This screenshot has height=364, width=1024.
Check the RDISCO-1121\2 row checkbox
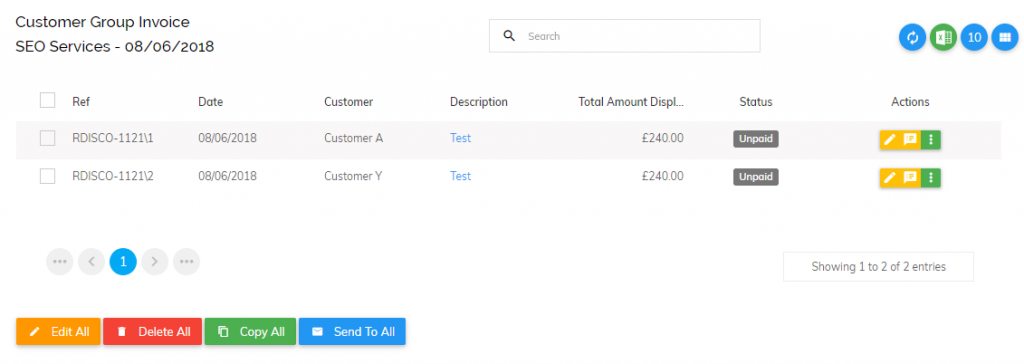48,176
